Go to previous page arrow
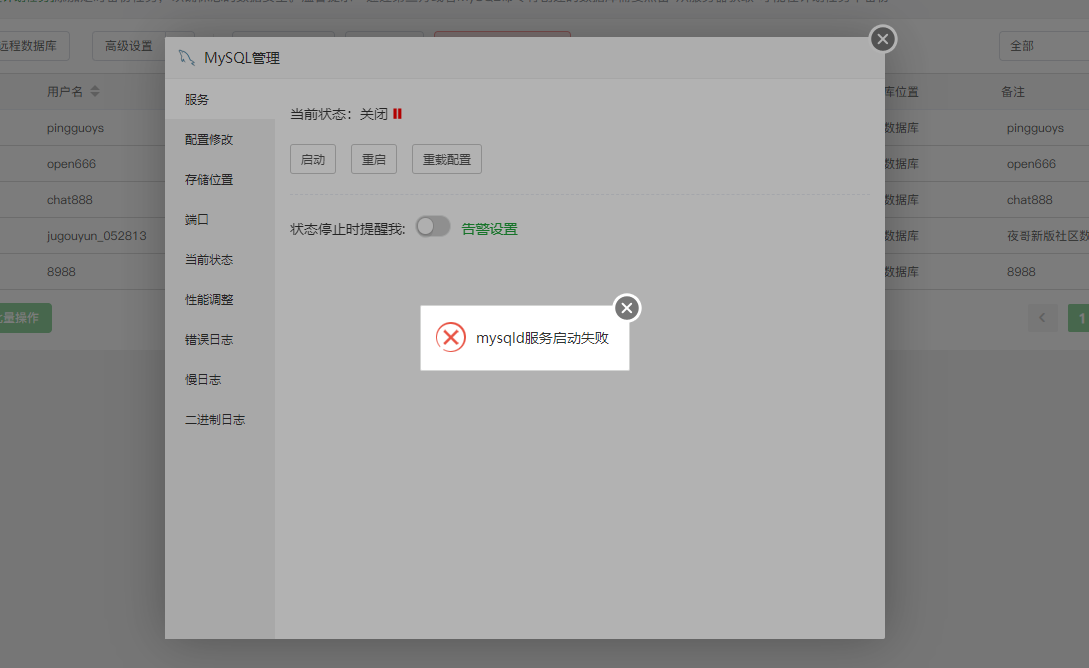Screen dimensions: 1089x668 1042,318
